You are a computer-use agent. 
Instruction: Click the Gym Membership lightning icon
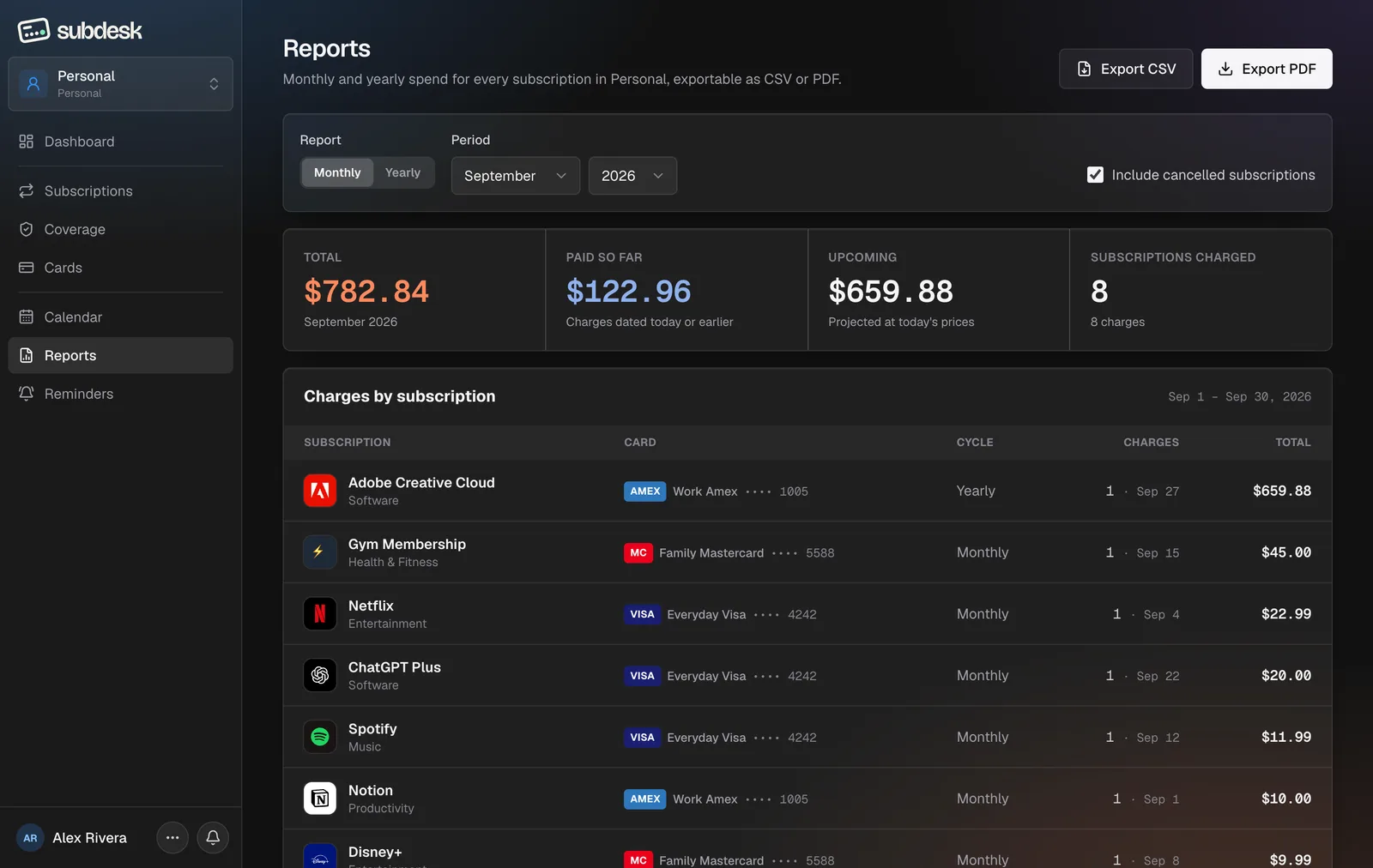[320, 552]
